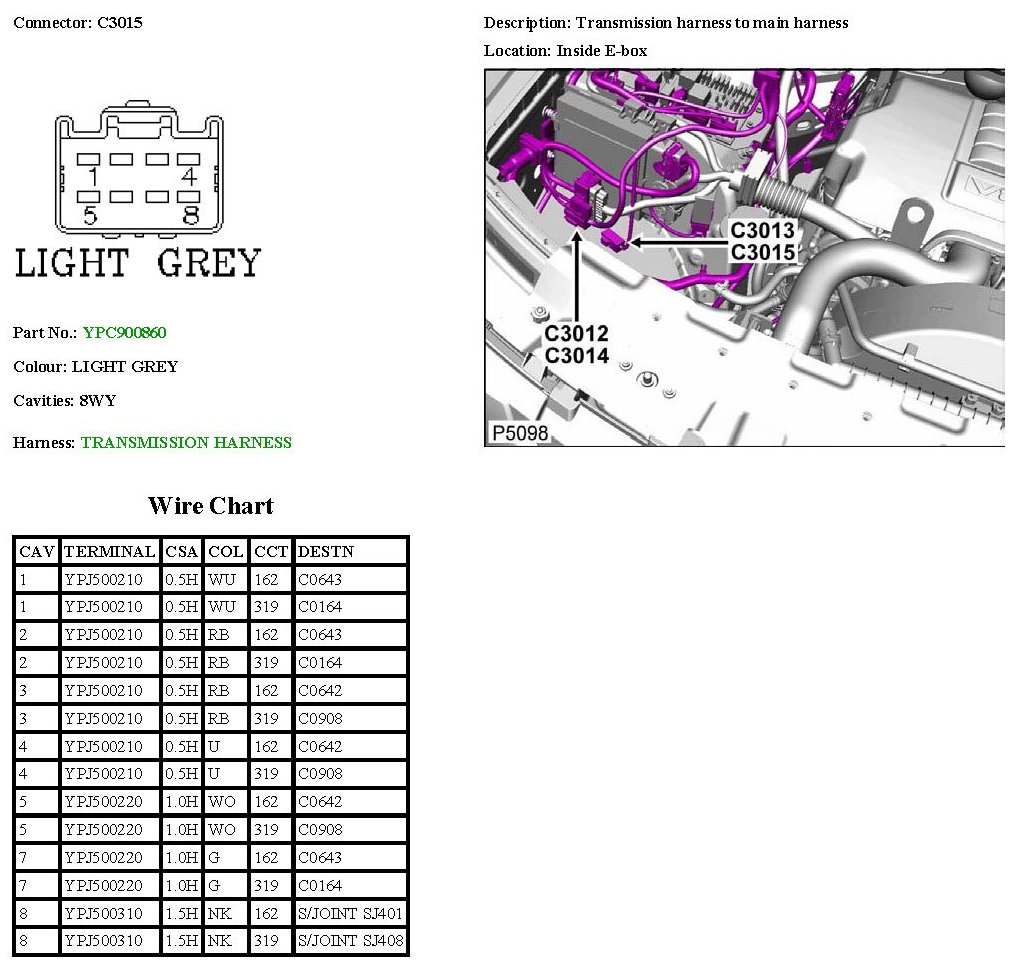
Task: Click the Wire Chart heading
Action: pos(210,506)
